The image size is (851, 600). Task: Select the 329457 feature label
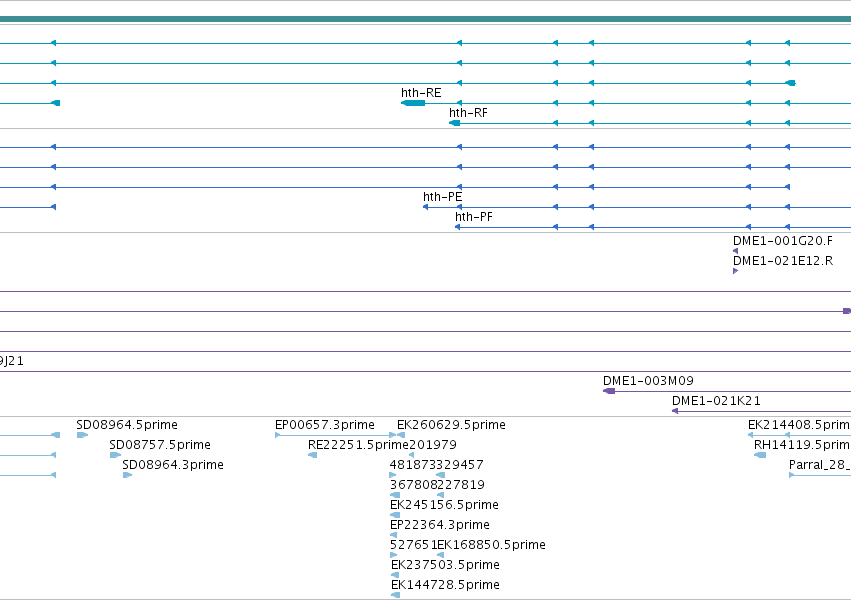click(460, 465)
